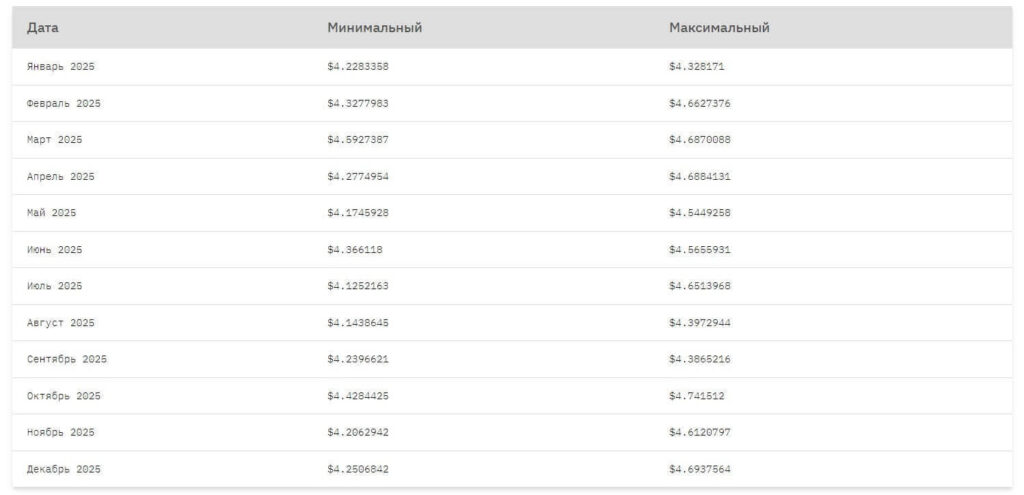This screenshot has height=495, width=1024.
Task: Select the Декабрь 2025 row label
Action: (x=63, y=469)
